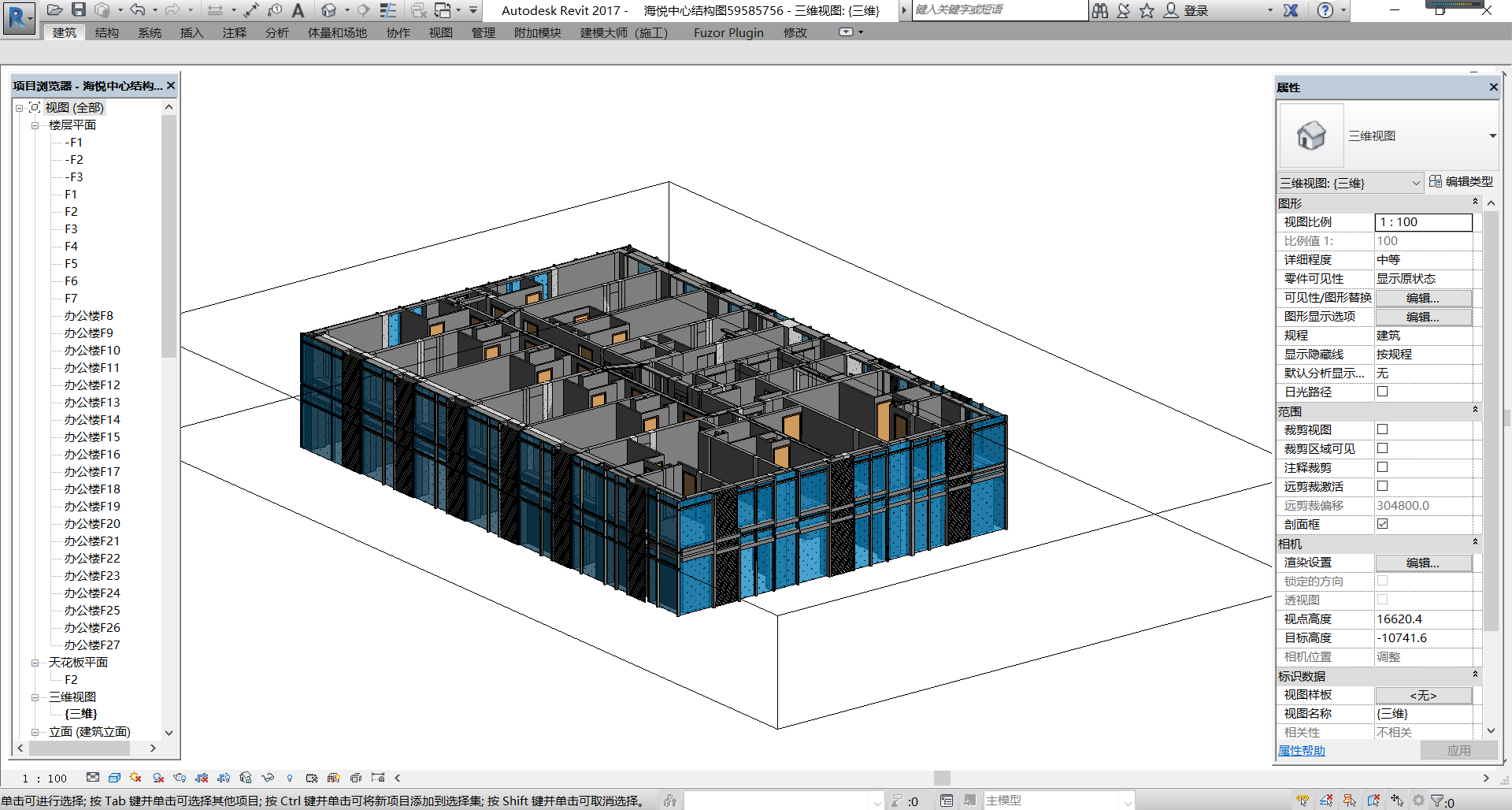This screenshot has width=1512, height=810.
Task: Click 编辑 button for 图形显示选项
Action: [1423, 317]
